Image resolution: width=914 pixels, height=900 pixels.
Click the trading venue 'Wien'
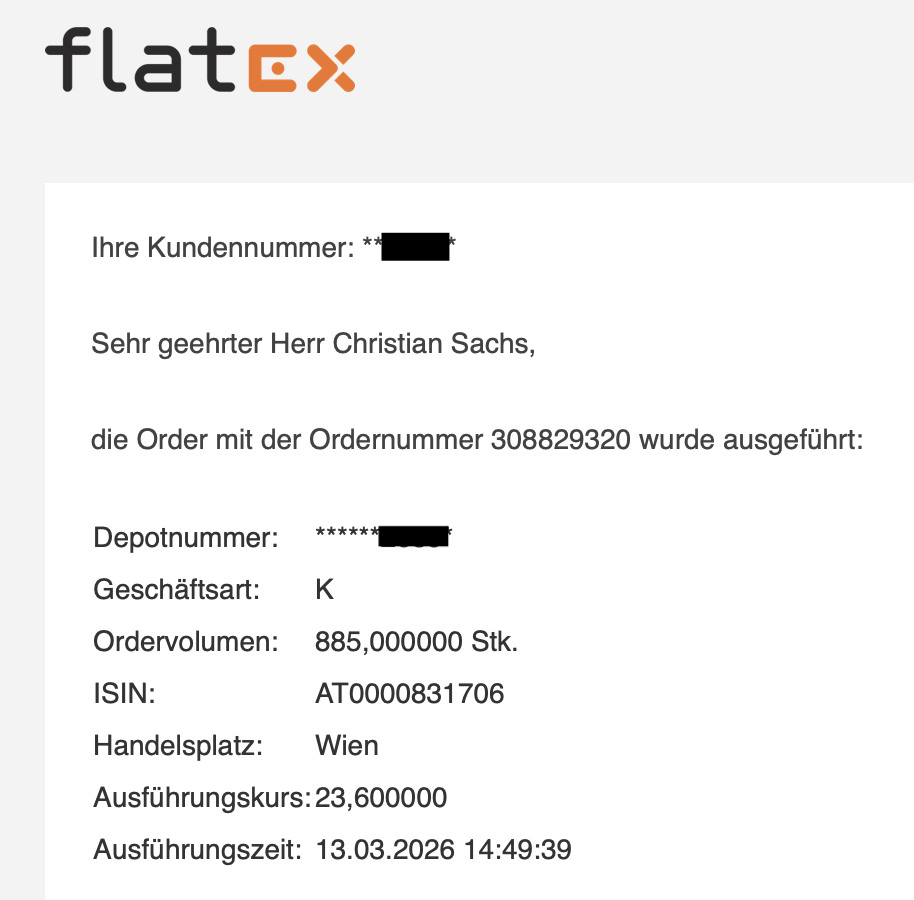[x=346, y=745]
